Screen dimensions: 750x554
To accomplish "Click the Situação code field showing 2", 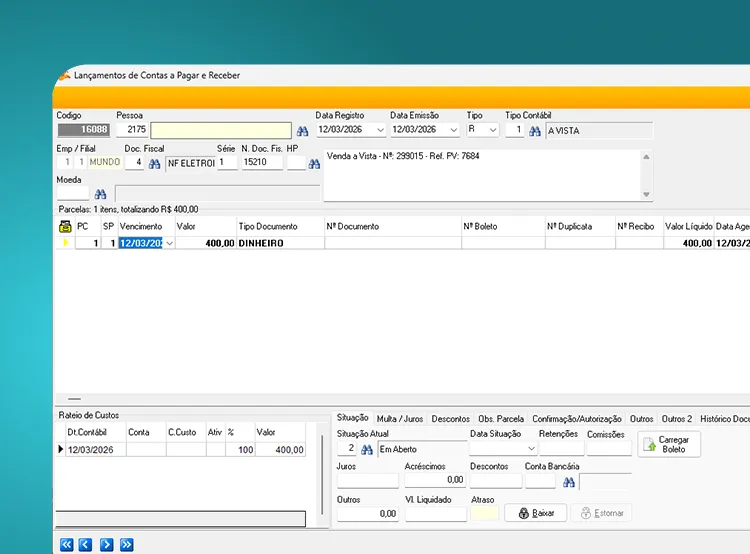I will coord(347,448).
